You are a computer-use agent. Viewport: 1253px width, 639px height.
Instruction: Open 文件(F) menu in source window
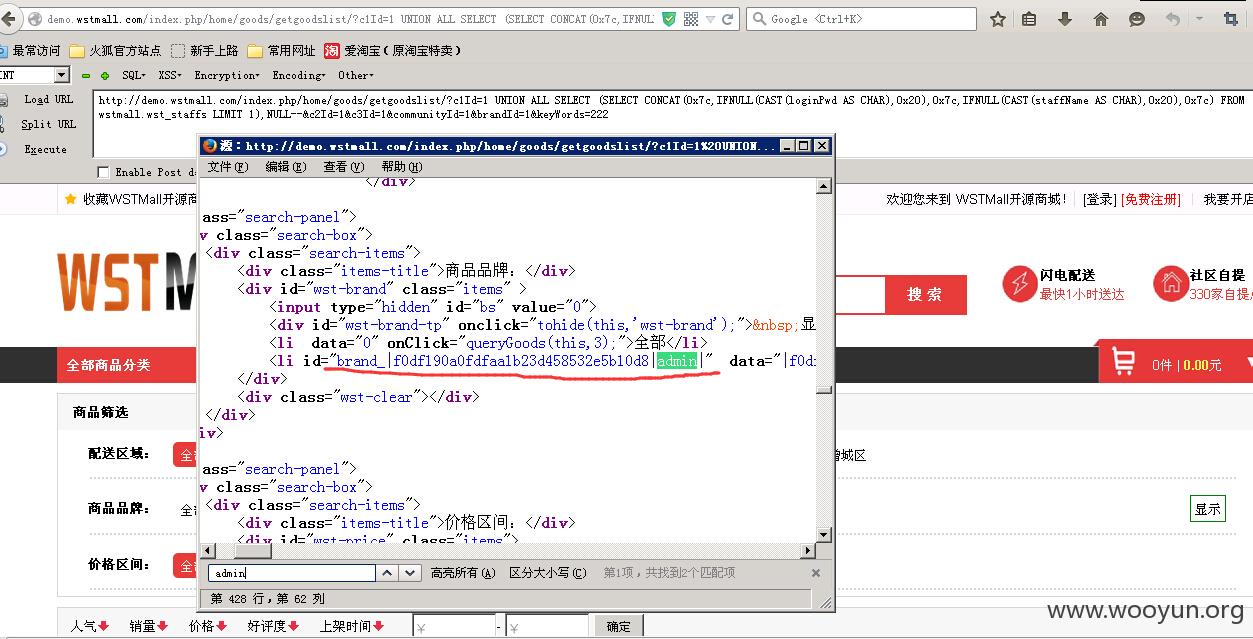(228, 167)
